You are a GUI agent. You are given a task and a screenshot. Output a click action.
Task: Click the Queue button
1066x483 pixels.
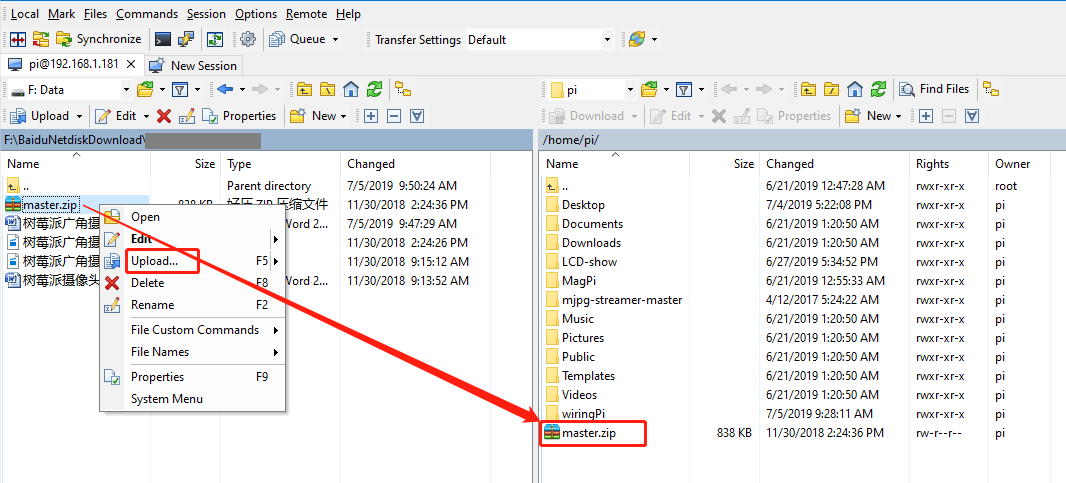click(298, 39)
